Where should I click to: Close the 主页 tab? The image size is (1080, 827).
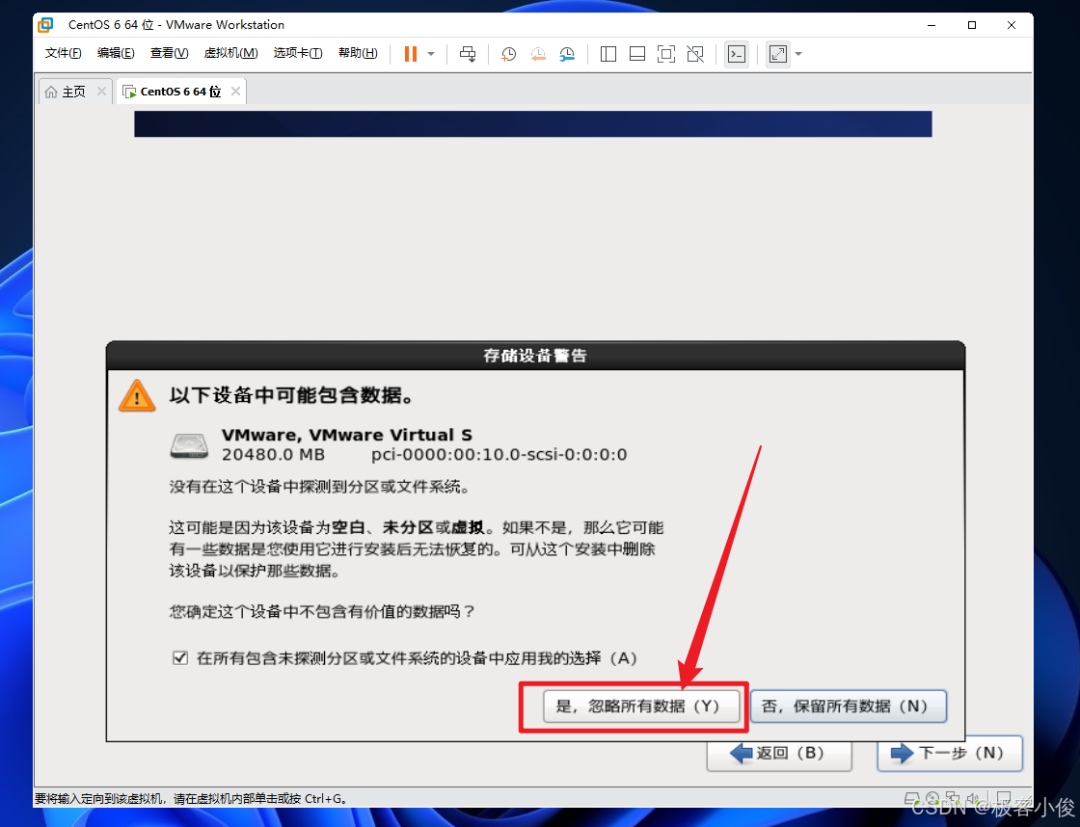pos(101,91)
